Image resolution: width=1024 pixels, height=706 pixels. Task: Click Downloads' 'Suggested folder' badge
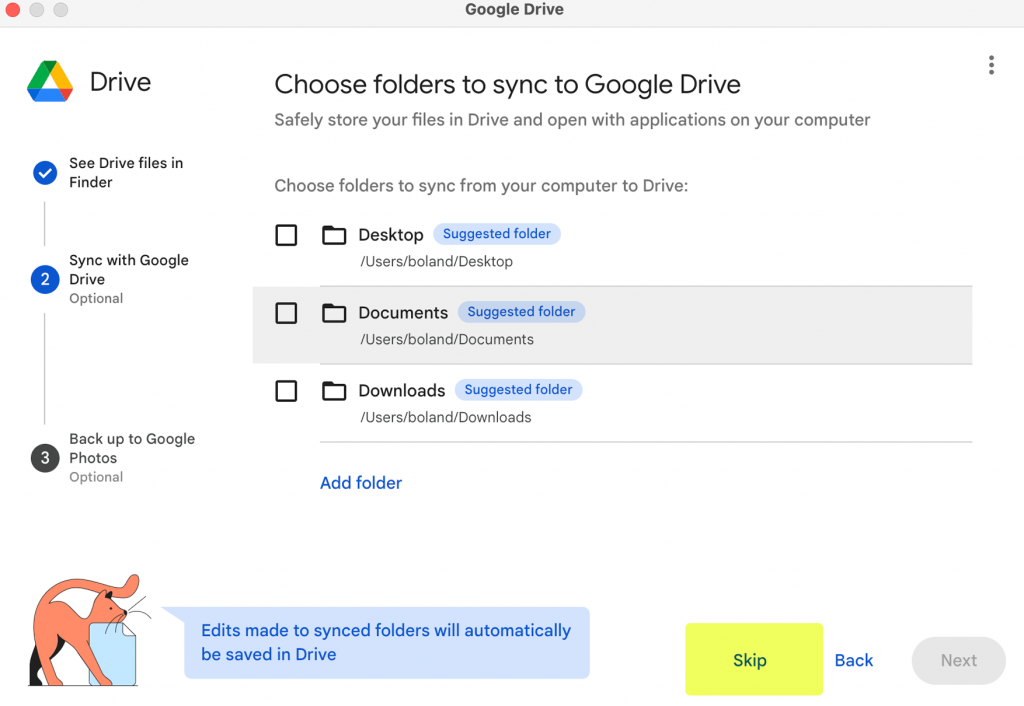pos(519,389)
